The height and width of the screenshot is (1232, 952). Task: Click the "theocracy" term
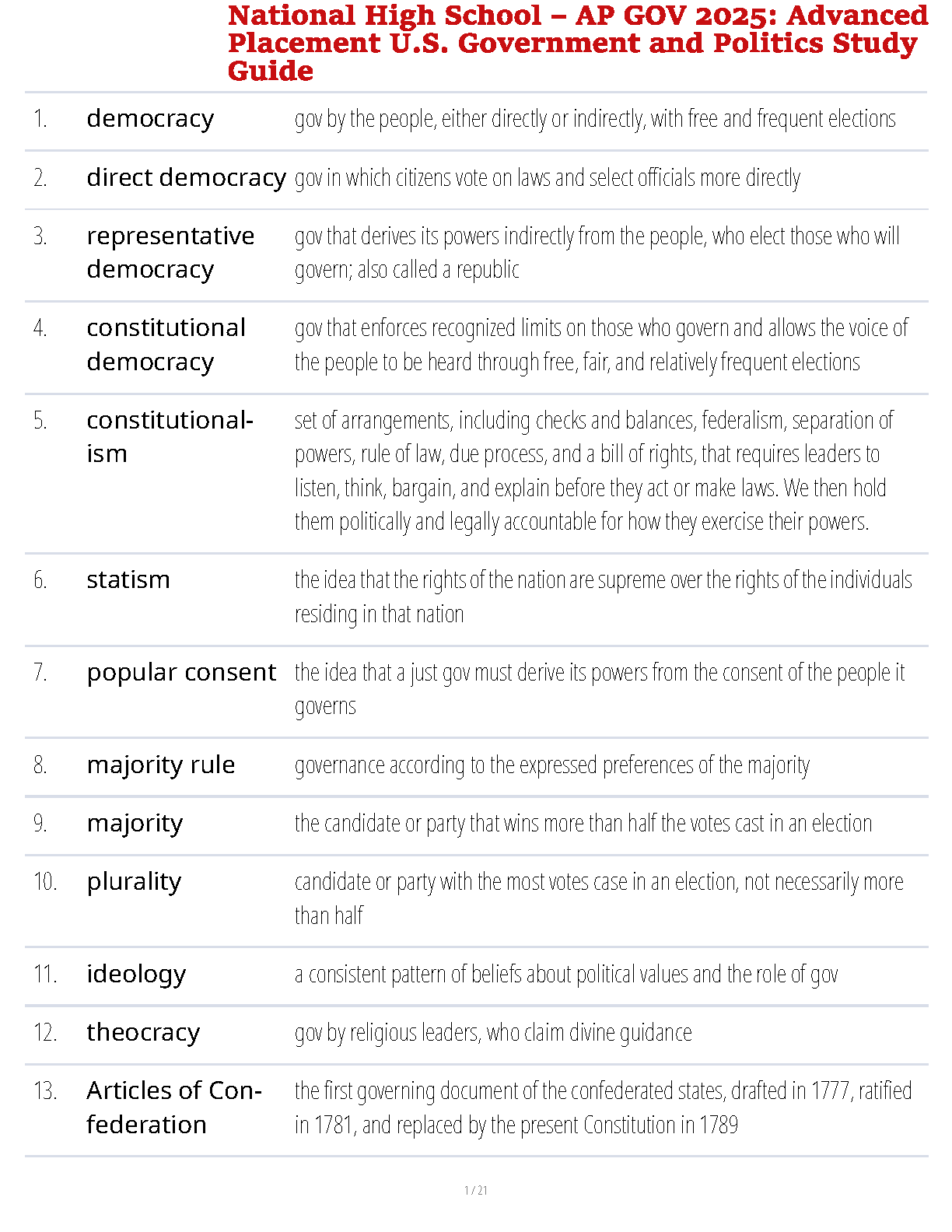[x=143, y=1032]
